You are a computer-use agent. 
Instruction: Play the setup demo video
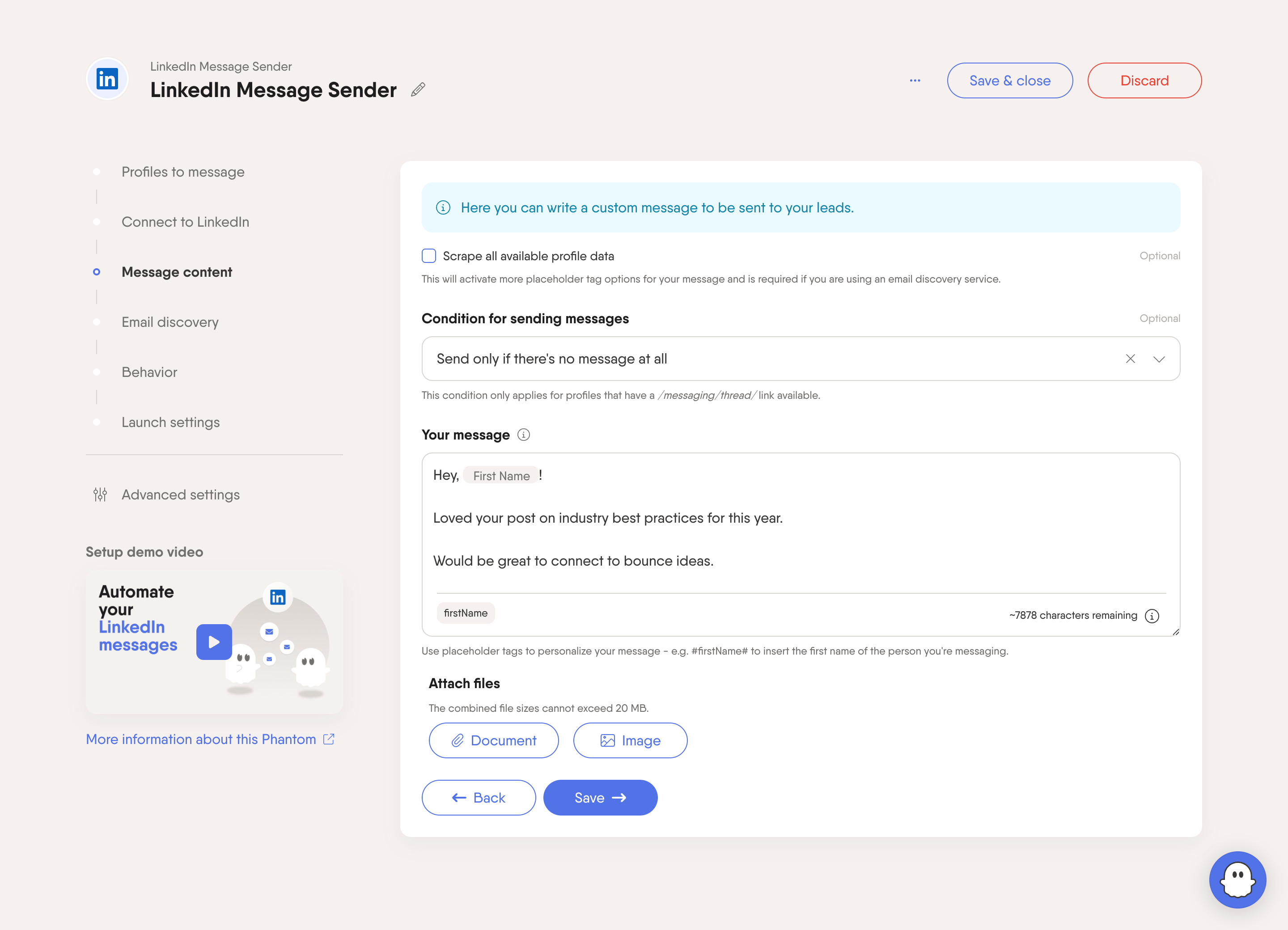[214, 642]
